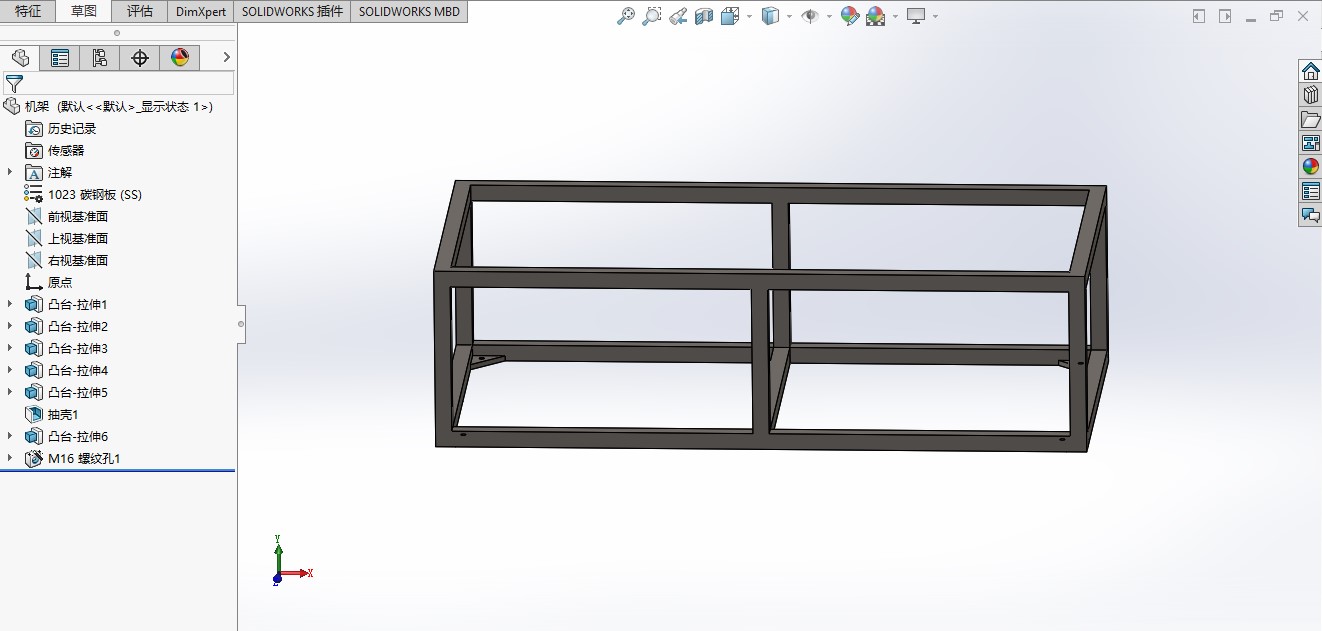Open the Edit Appearance color ball
The image size is (1322, 631).
849,16
